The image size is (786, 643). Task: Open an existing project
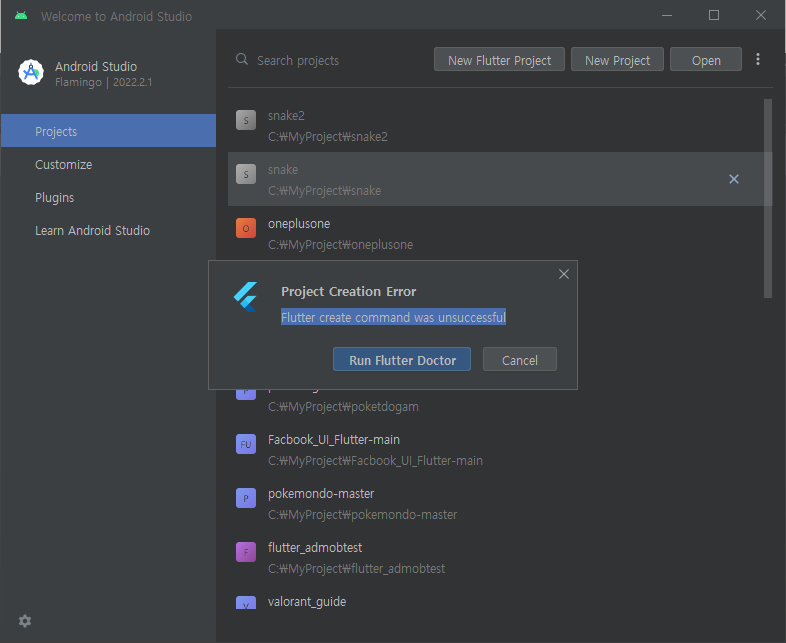[706, 60]
